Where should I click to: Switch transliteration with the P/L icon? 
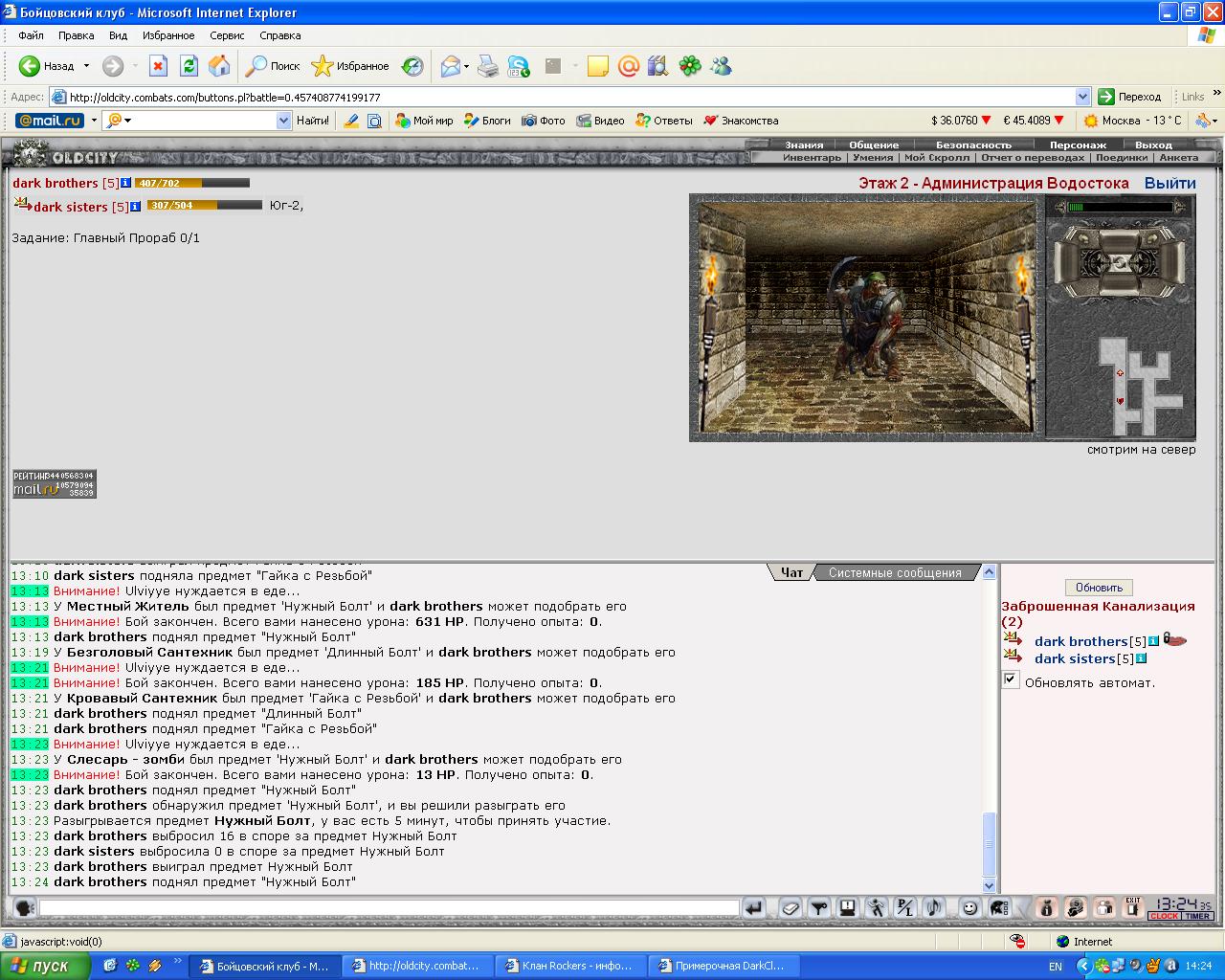(905, 908)
